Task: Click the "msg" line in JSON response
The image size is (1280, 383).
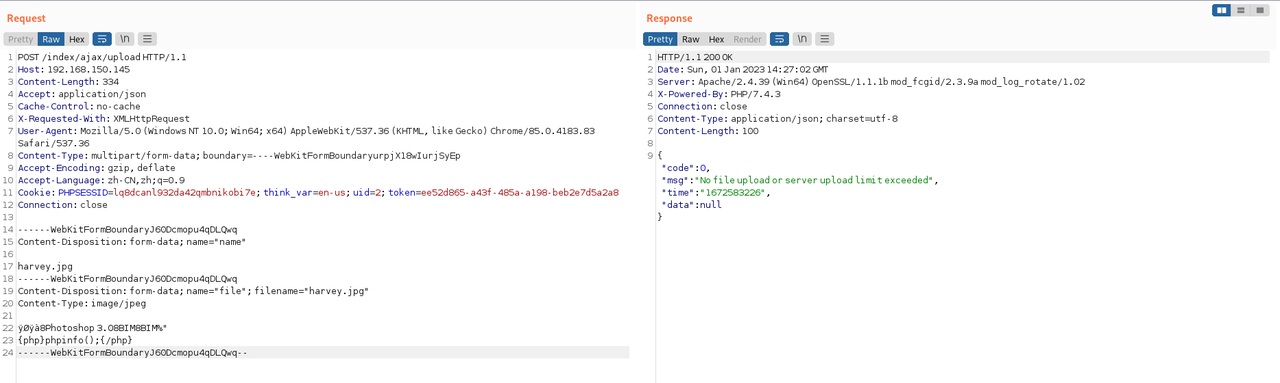Action: click(800, 180)
